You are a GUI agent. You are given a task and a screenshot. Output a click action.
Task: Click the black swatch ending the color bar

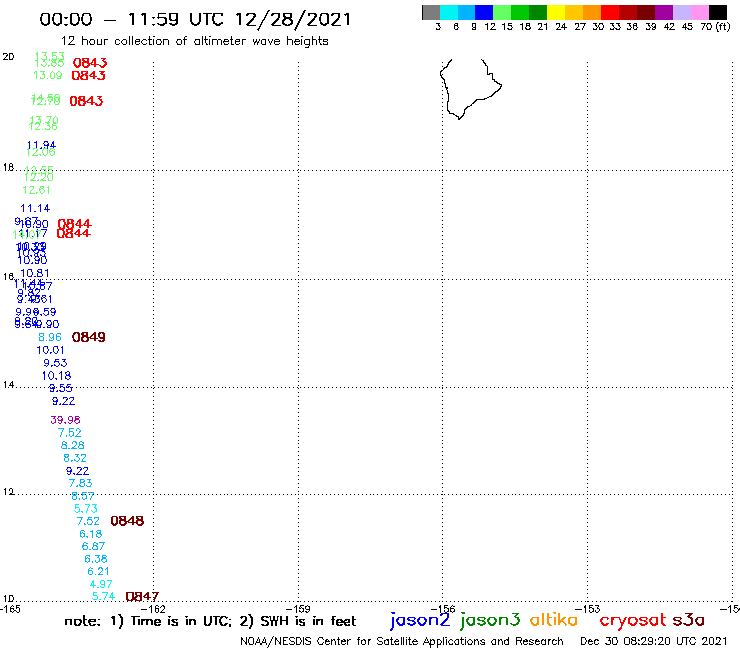click(x=717, y=12)
